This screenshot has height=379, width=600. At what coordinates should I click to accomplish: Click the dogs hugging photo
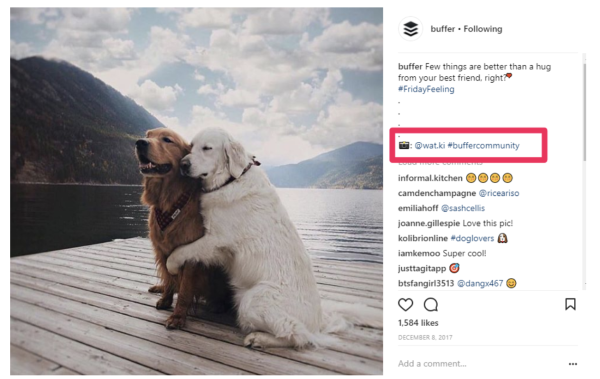pos(196,191)
